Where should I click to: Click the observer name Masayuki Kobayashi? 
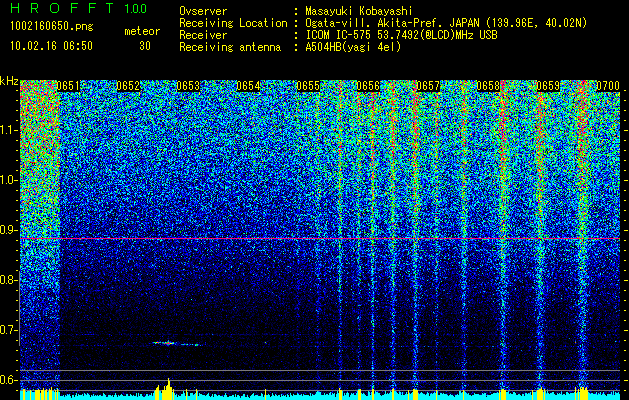(x=358, y=11)
